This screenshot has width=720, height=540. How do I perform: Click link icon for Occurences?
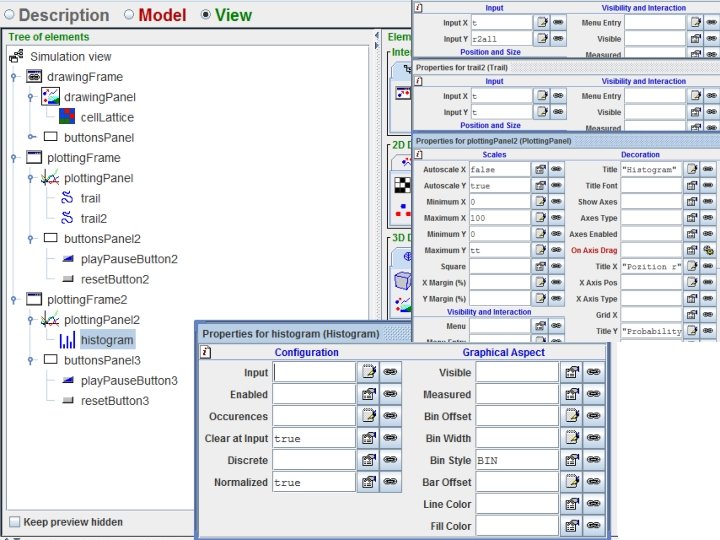click(390, 416)
